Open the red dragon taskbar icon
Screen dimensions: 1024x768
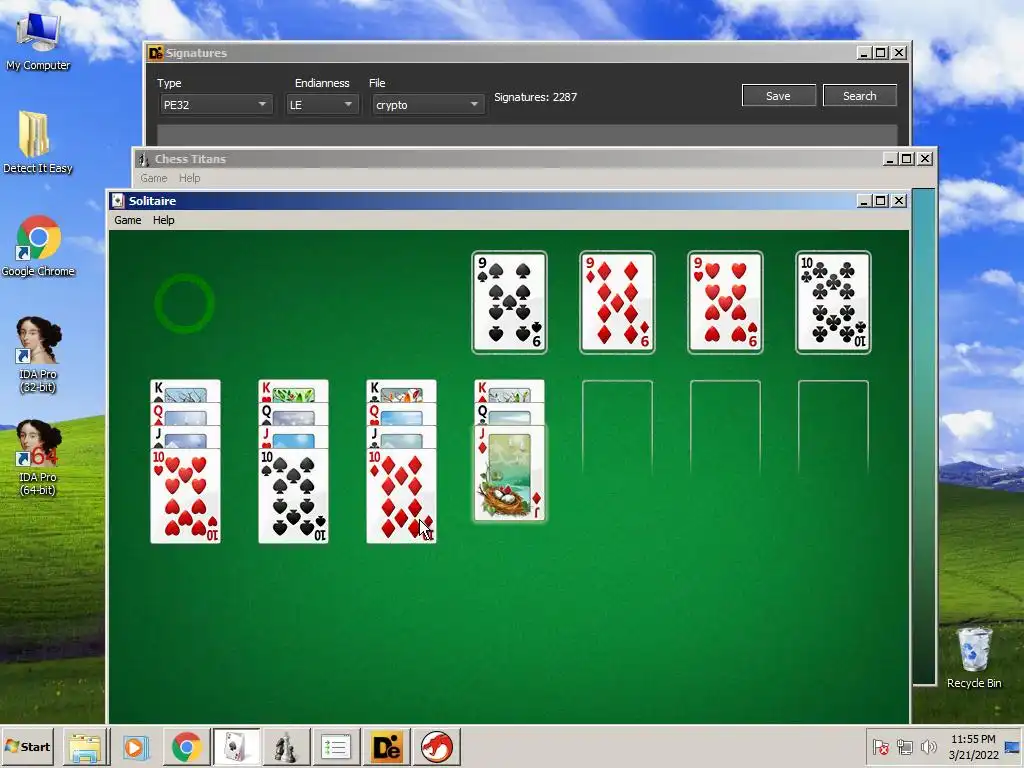pyautogui.click(x=436, y=747)
